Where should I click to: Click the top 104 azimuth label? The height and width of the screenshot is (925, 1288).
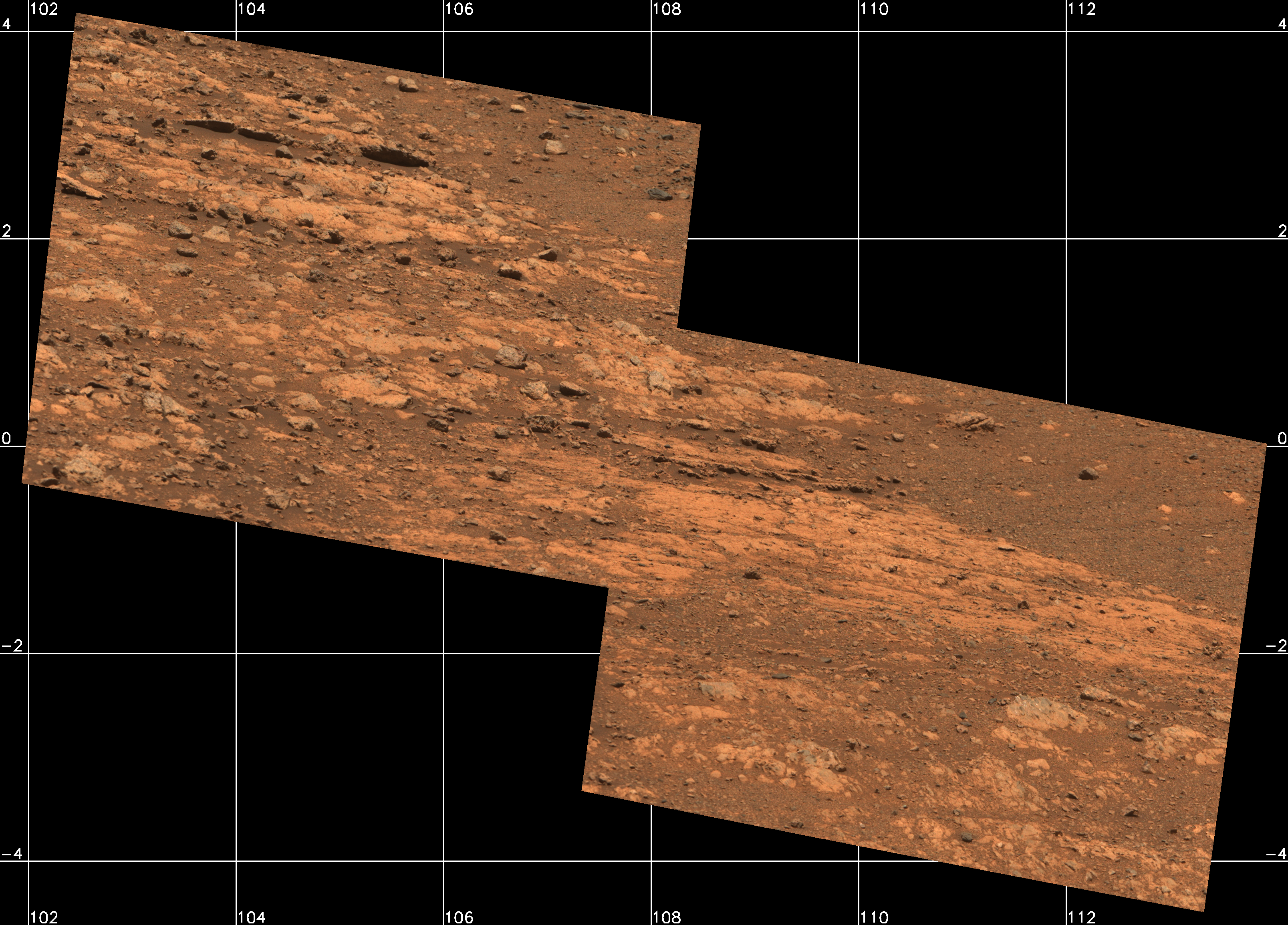pos(252,9)
